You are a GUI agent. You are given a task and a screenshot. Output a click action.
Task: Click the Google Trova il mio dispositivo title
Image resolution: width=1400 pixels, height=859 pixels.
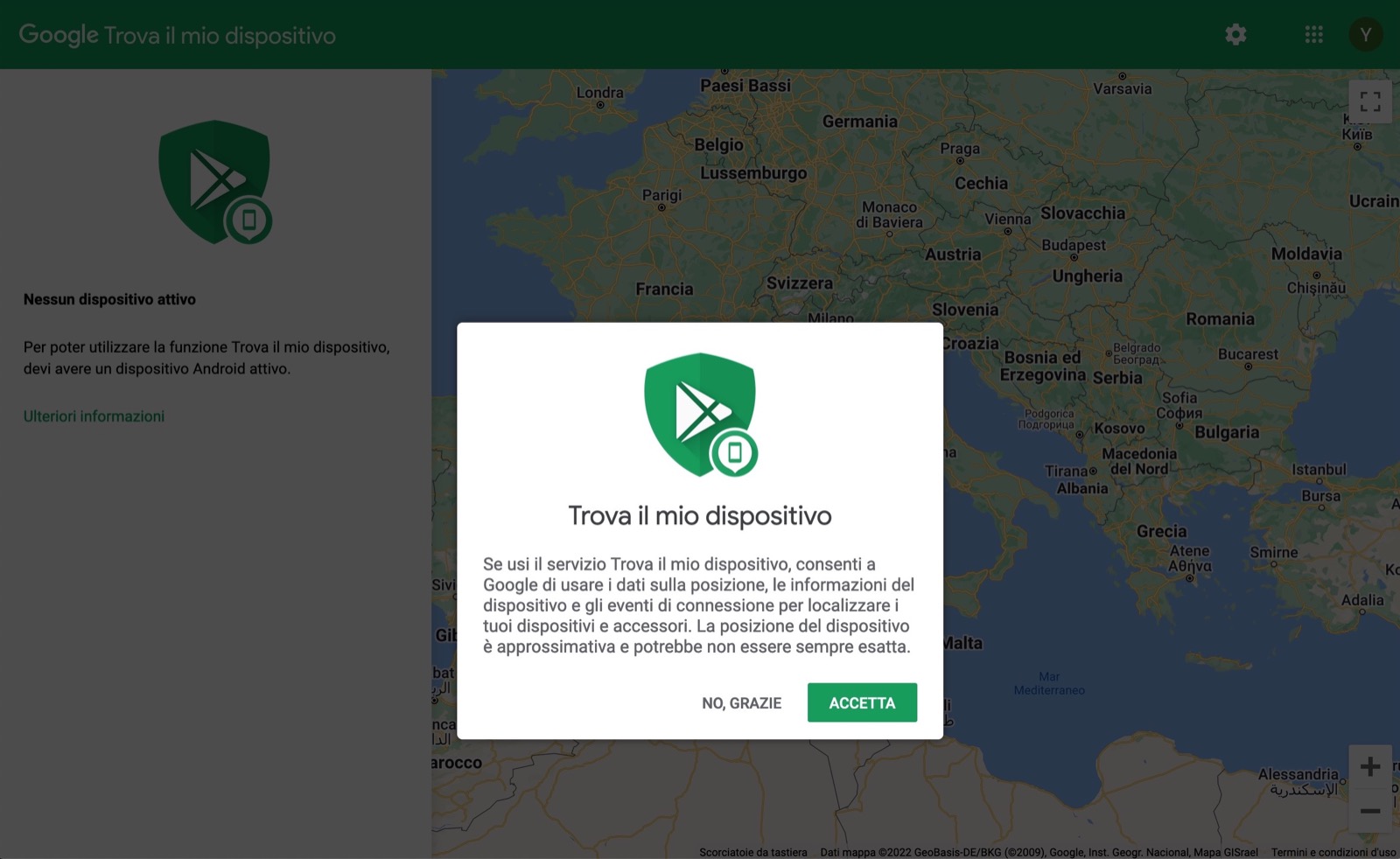tap(178, 35)
